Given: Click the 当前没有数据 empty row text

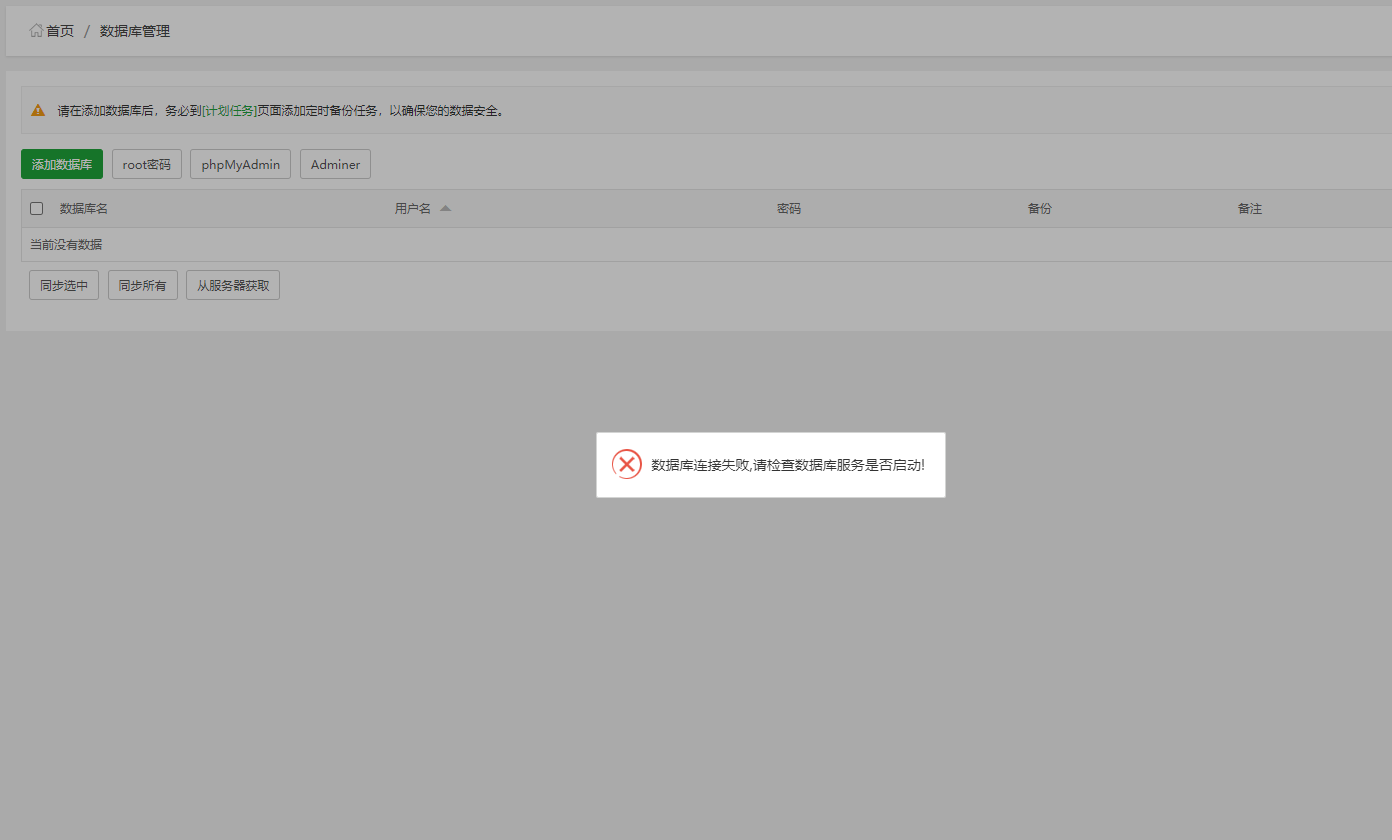Looking at the screenshot, I should tap(66, 245).
